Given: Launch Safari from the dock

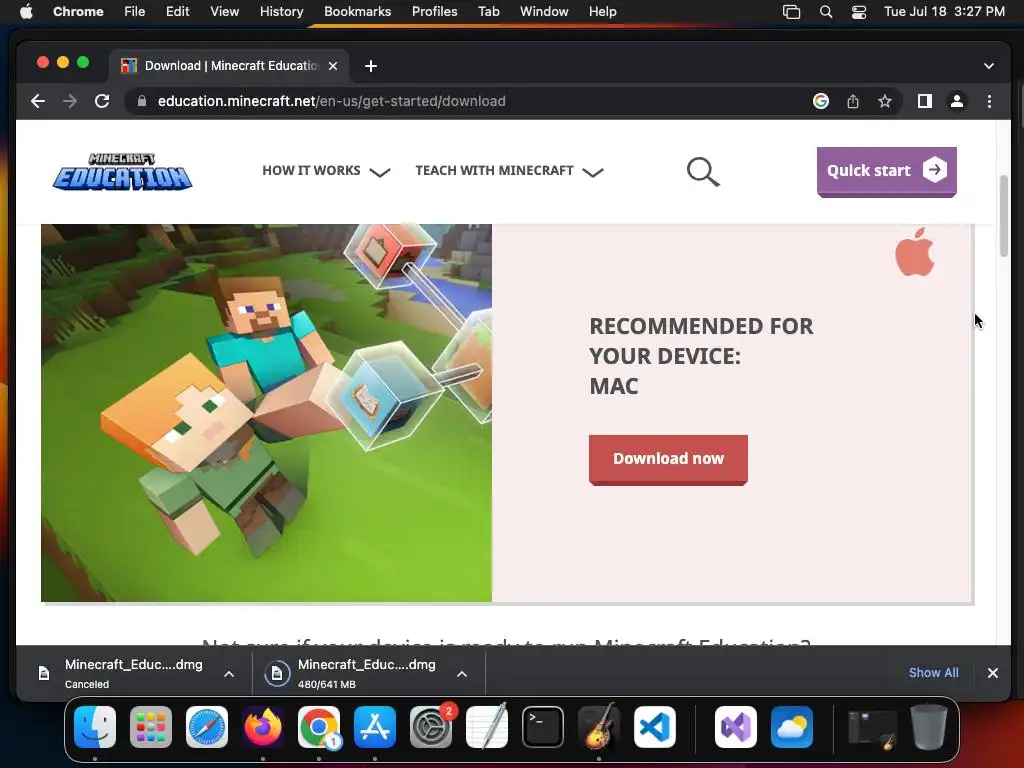Looking at the screenshot, I should click(207, 727).
